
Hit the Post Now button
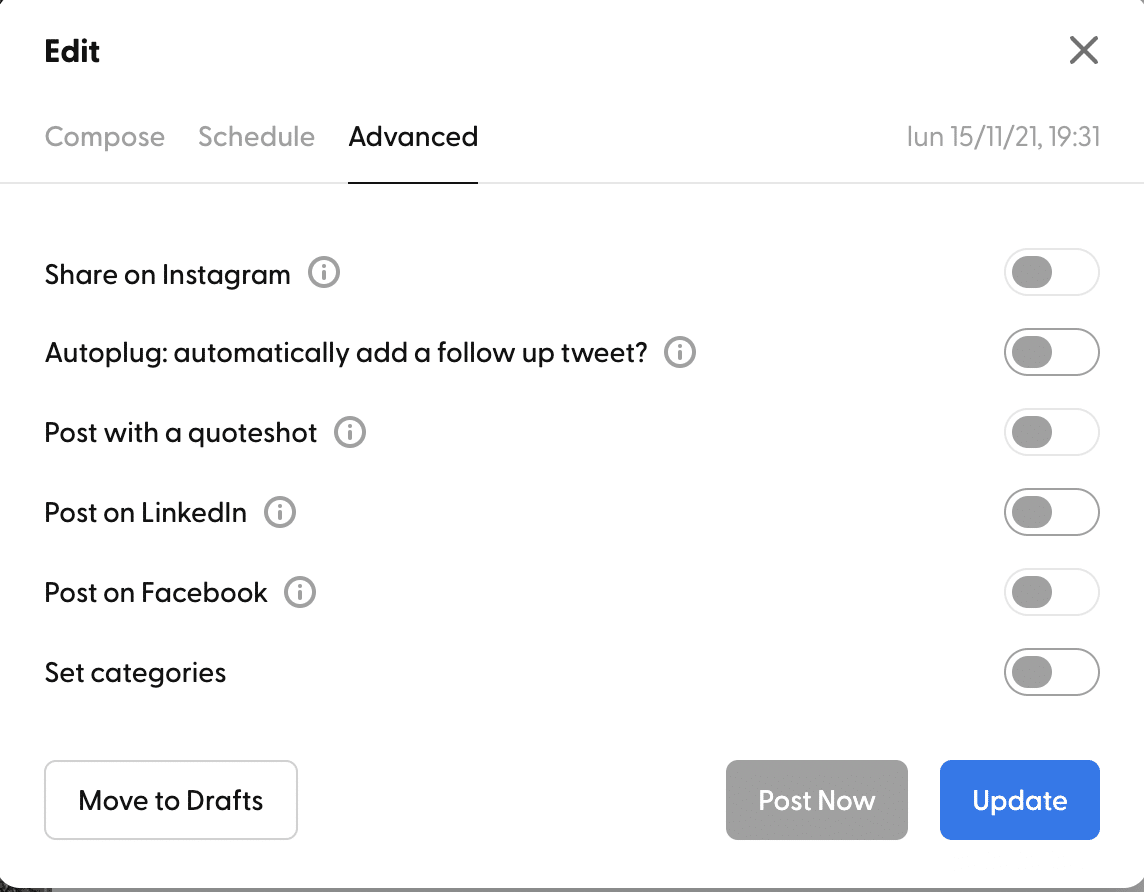816,800
